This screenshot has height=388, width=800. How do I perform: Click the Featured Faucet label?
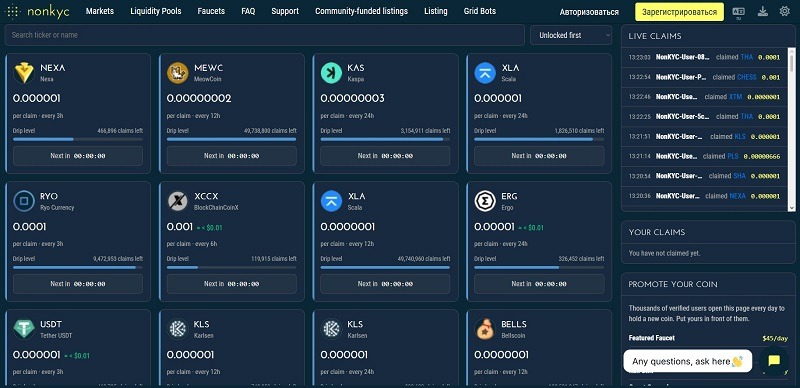pos(652,338)
